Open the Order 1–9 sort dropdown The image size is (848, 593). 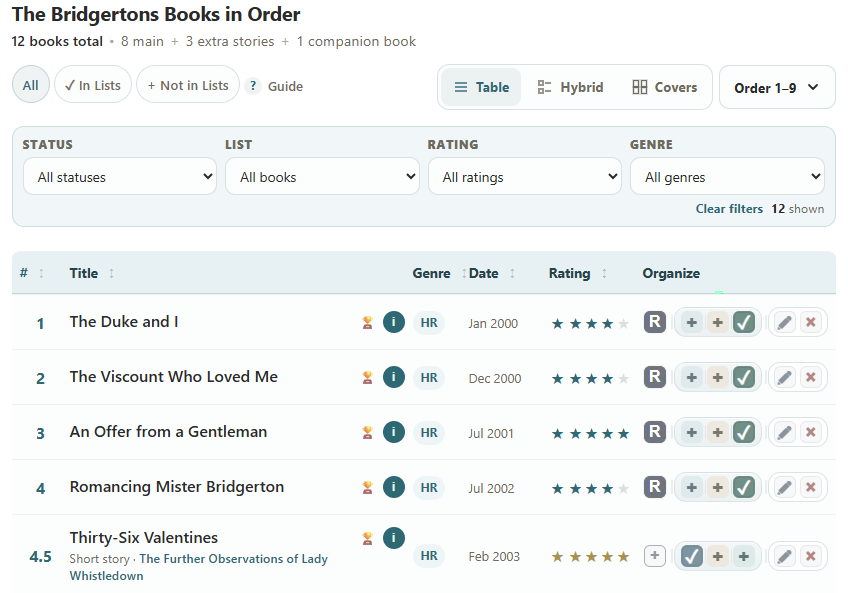pos(777,88)
